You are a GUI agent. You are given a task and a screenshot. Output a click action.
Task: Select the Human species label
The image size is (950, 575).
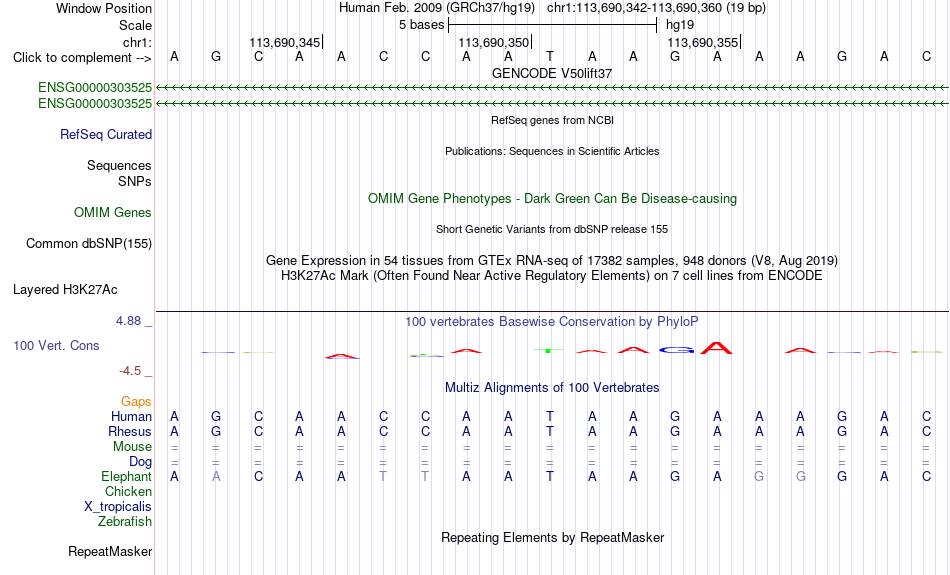pyautogui.click(x=131, y=416)
